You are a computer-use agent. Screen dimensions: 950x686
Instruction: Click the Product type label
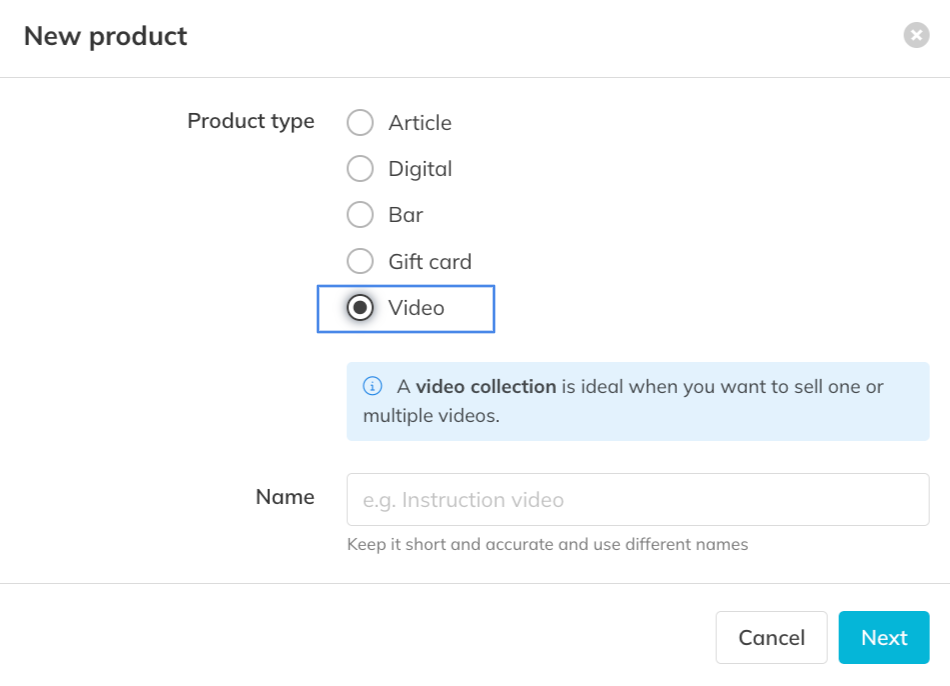(251, 121)
